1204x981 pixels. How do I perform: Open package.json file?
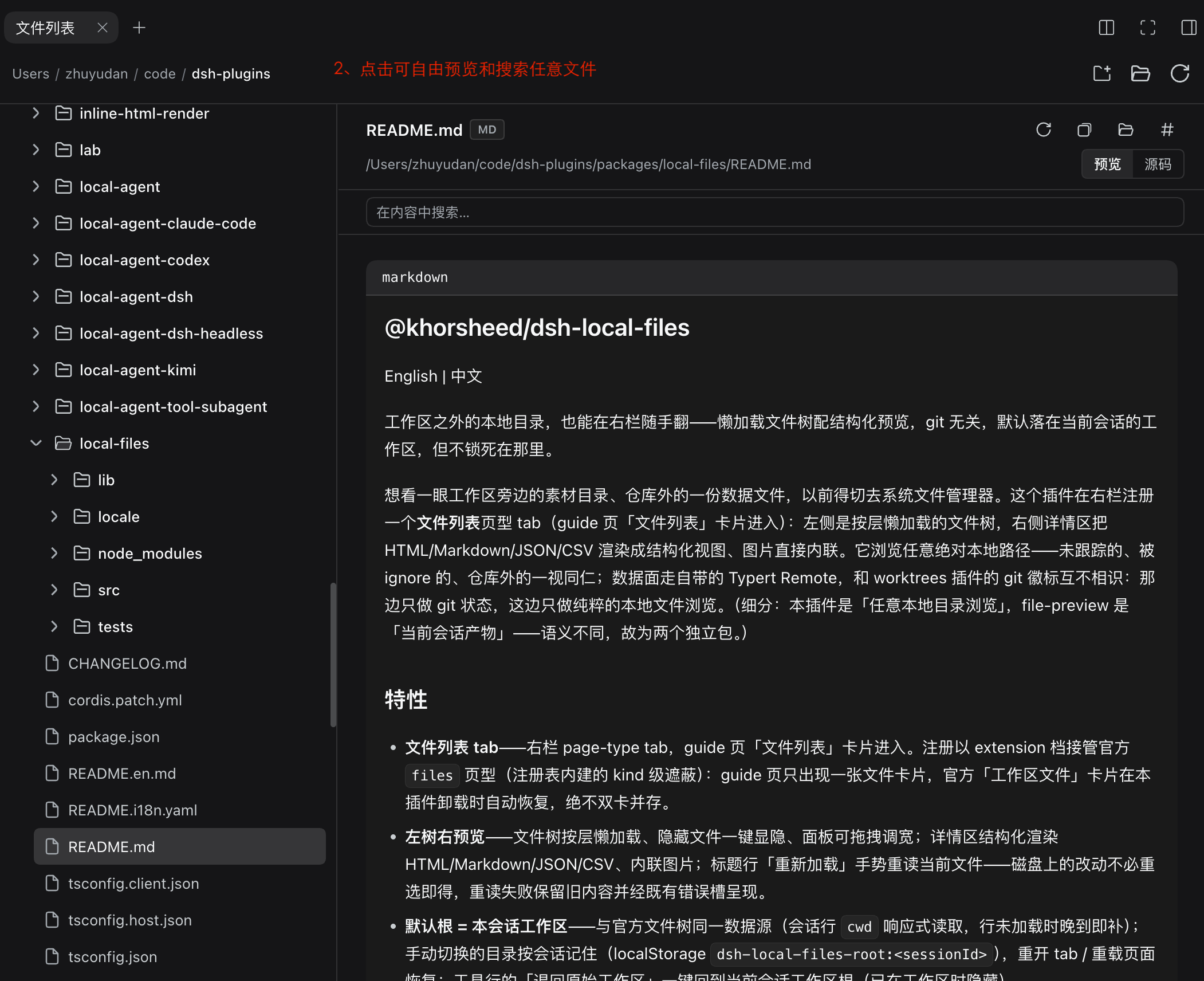[179, 737]
